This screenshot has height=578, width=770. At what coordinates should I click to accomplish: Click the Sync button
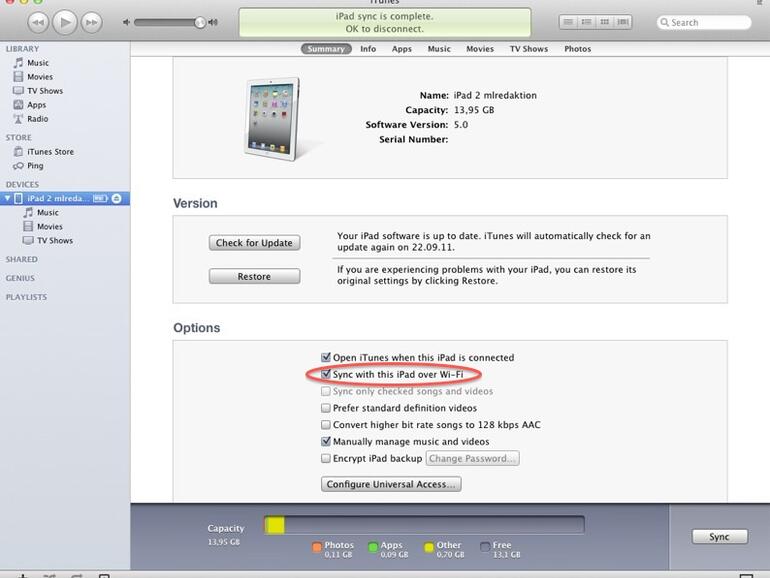[719, 537]
